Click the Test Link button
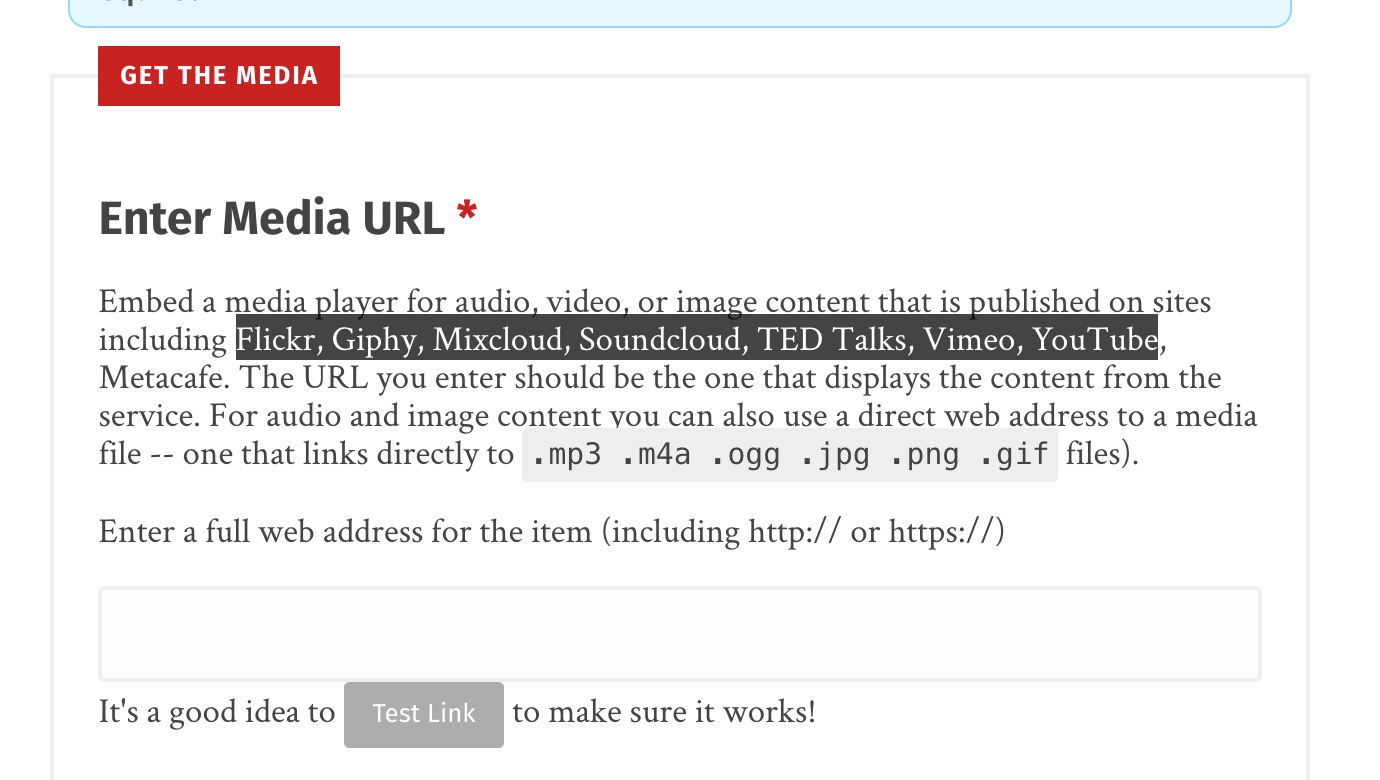 point(424,714)
